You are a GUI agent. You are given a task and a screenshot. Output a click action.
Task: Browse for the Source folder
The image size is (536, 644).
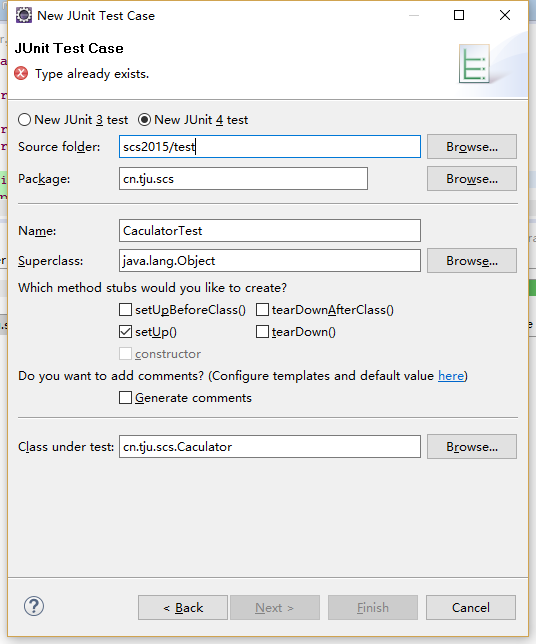coord(472,147)
